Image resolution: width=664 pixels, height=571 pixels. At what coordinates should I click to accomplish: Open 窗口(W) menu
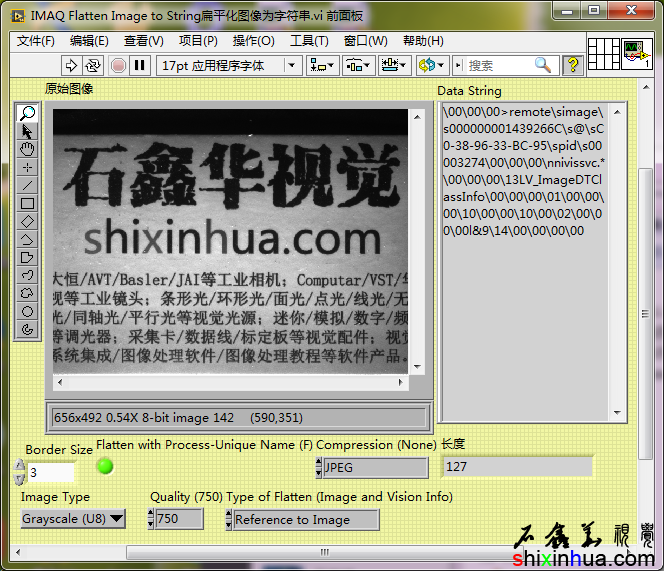pos(365,41)
